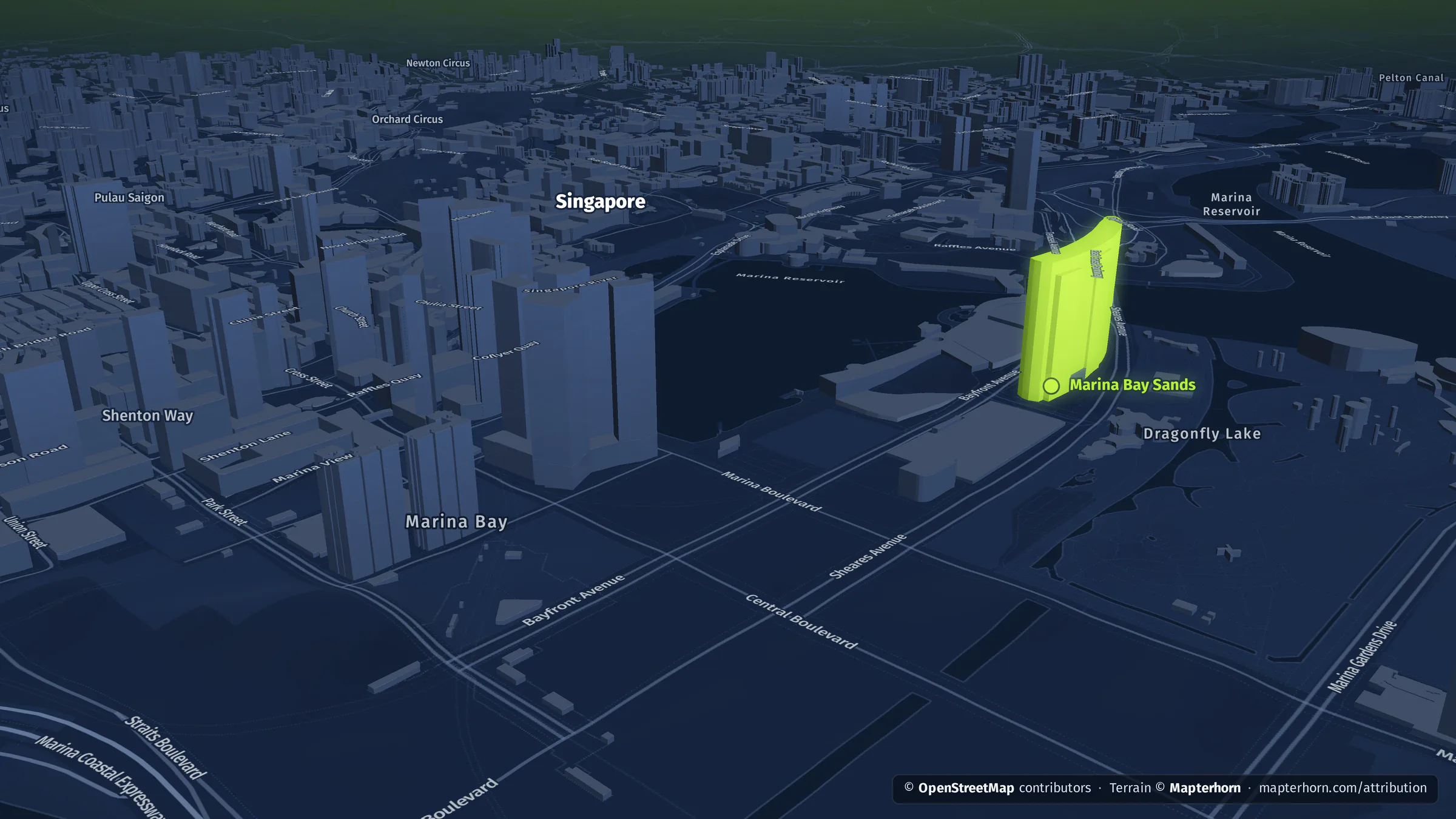Click the Marina Coastal Expressway label
Viewport: 1456px width, 819px height.
100,778
